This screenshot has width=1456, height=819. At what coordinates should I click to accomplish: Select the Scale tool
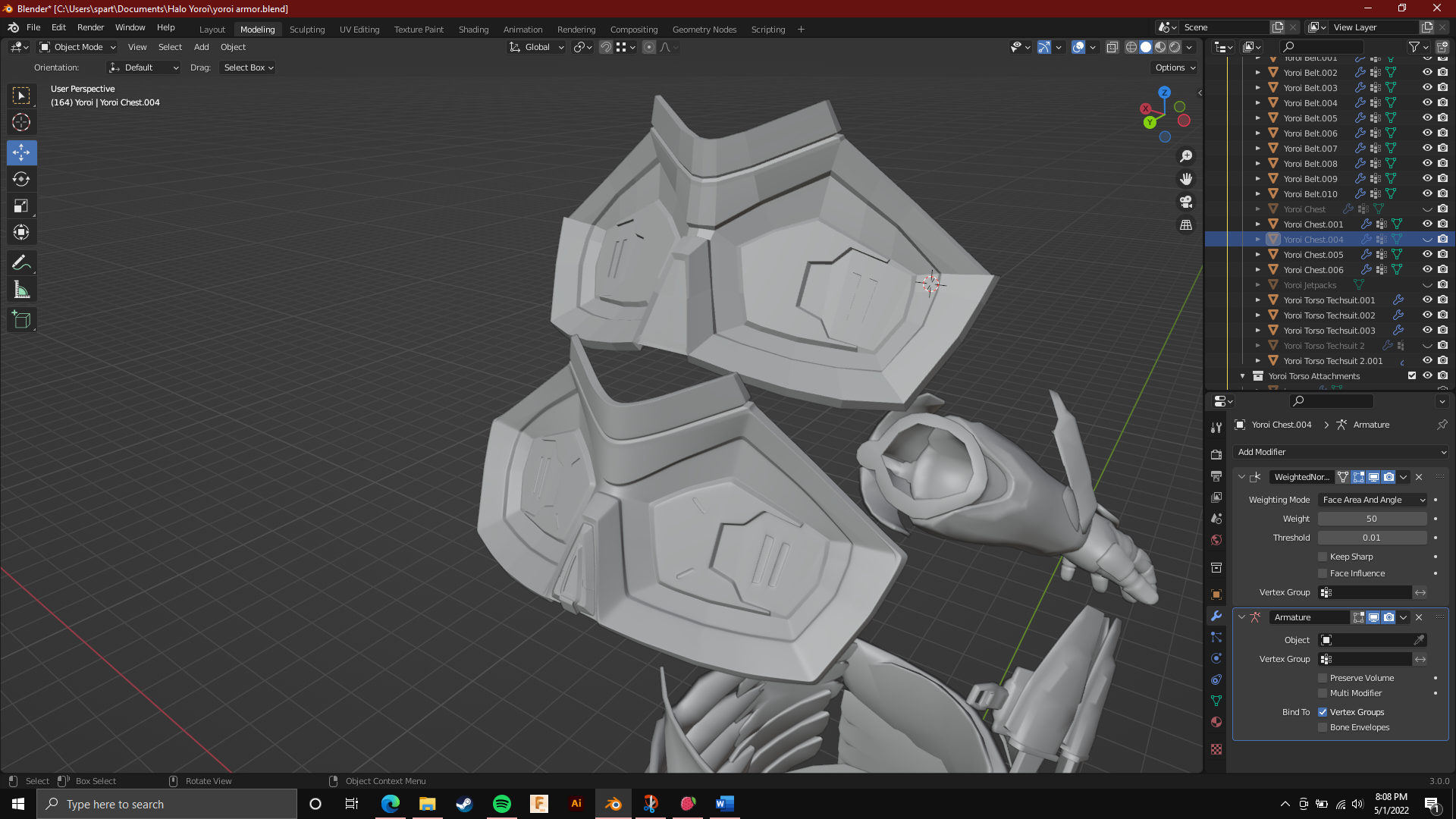pos(21,206)
